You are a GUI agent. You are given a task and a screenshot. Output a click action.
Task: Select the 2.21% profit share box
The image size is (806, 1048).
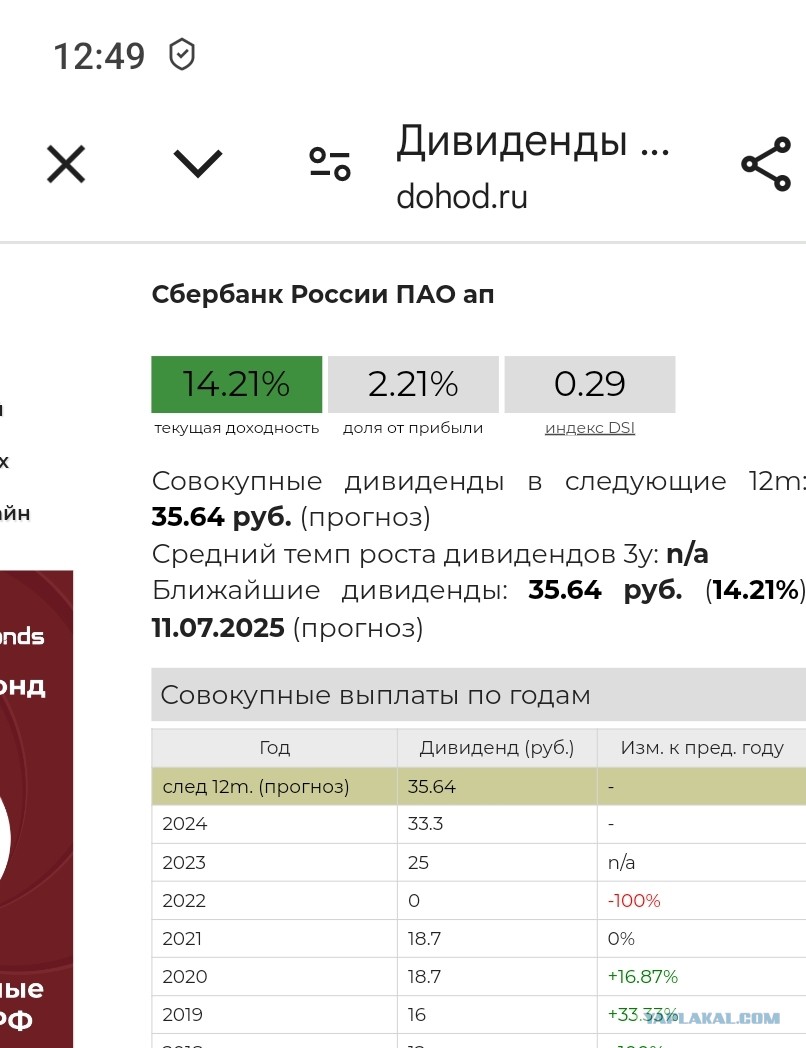click(x=413, y=384)
